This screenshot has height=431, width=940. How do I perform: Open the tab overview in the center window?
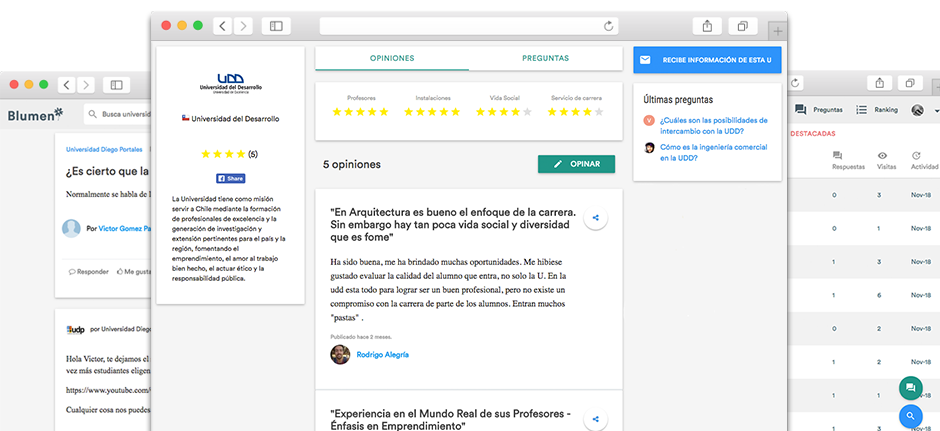click(x=742, y=26)
